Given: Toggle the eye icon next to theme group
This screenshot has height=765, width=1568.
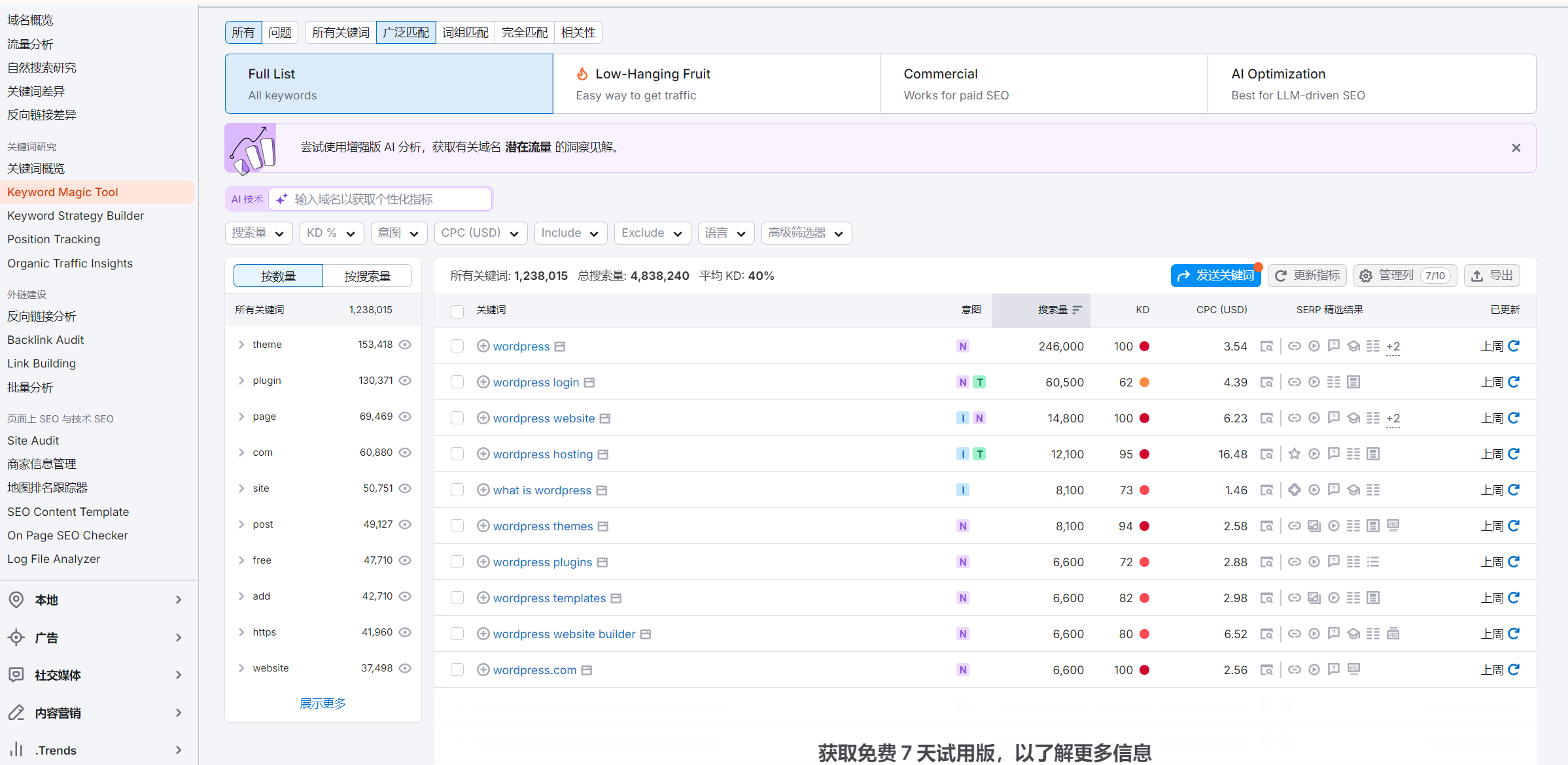Looking at the screenshot, I should tap(405, 345).
